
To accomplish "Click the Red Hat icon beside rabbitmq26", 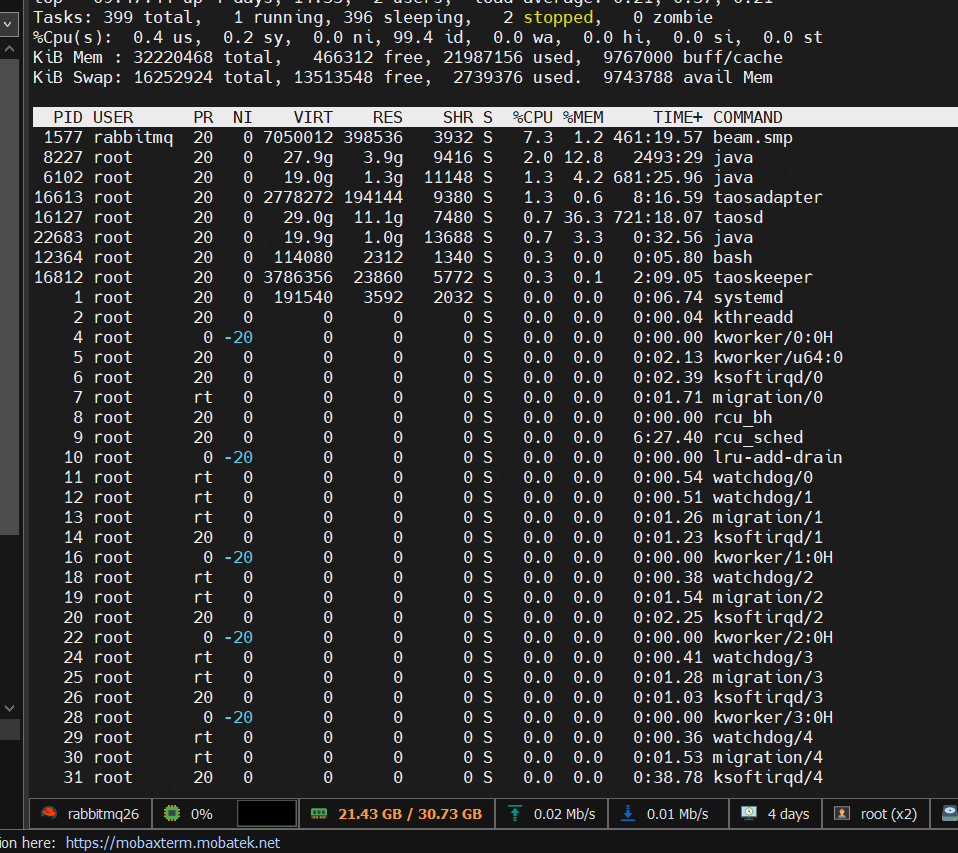I will (48, 814).
